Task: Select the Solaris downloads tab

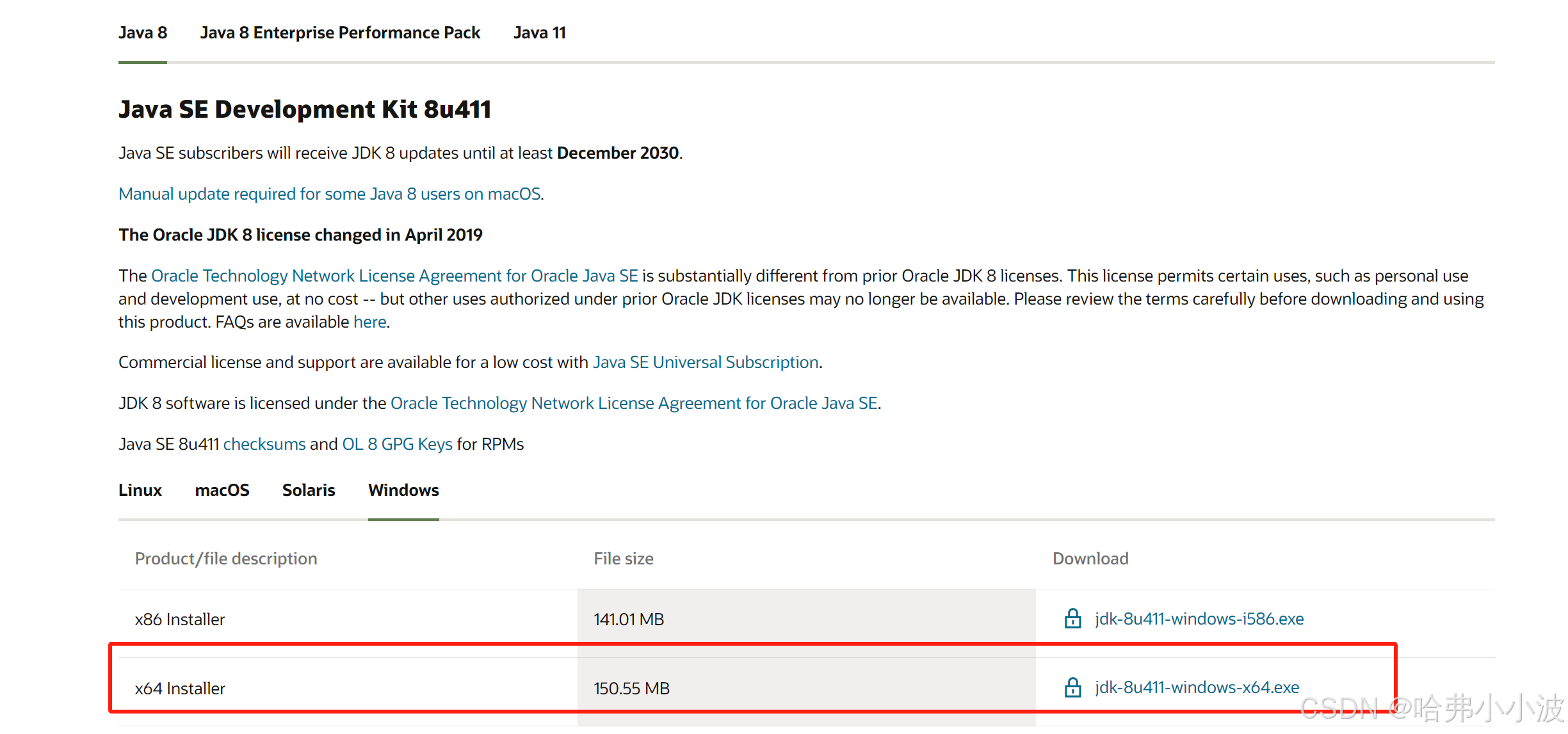Action: (309, 490)
